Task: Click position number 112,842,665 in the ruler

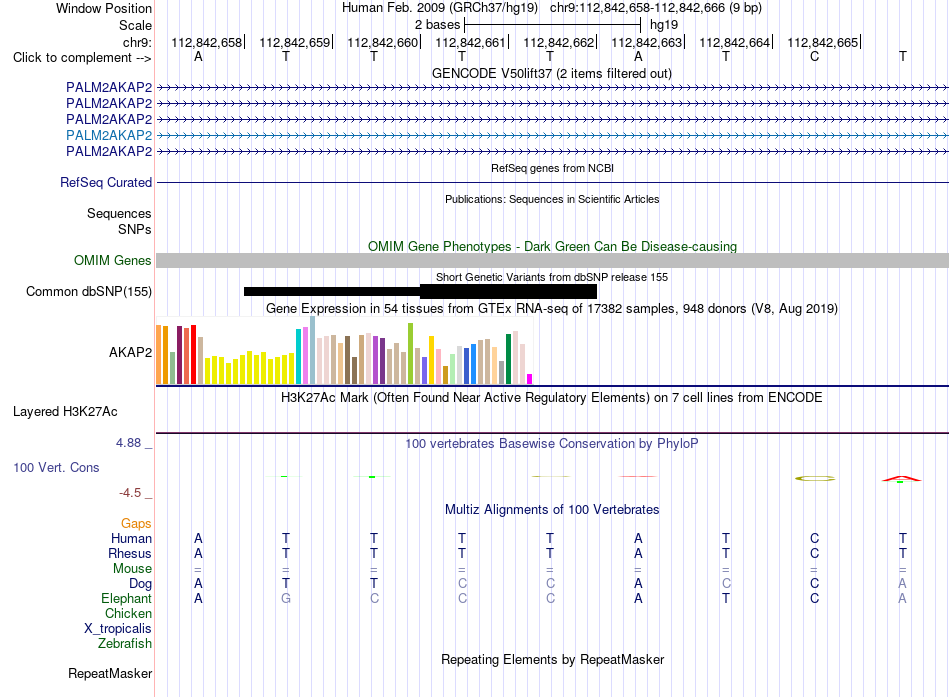Action: pyautogui.click(x=823, y=42)
